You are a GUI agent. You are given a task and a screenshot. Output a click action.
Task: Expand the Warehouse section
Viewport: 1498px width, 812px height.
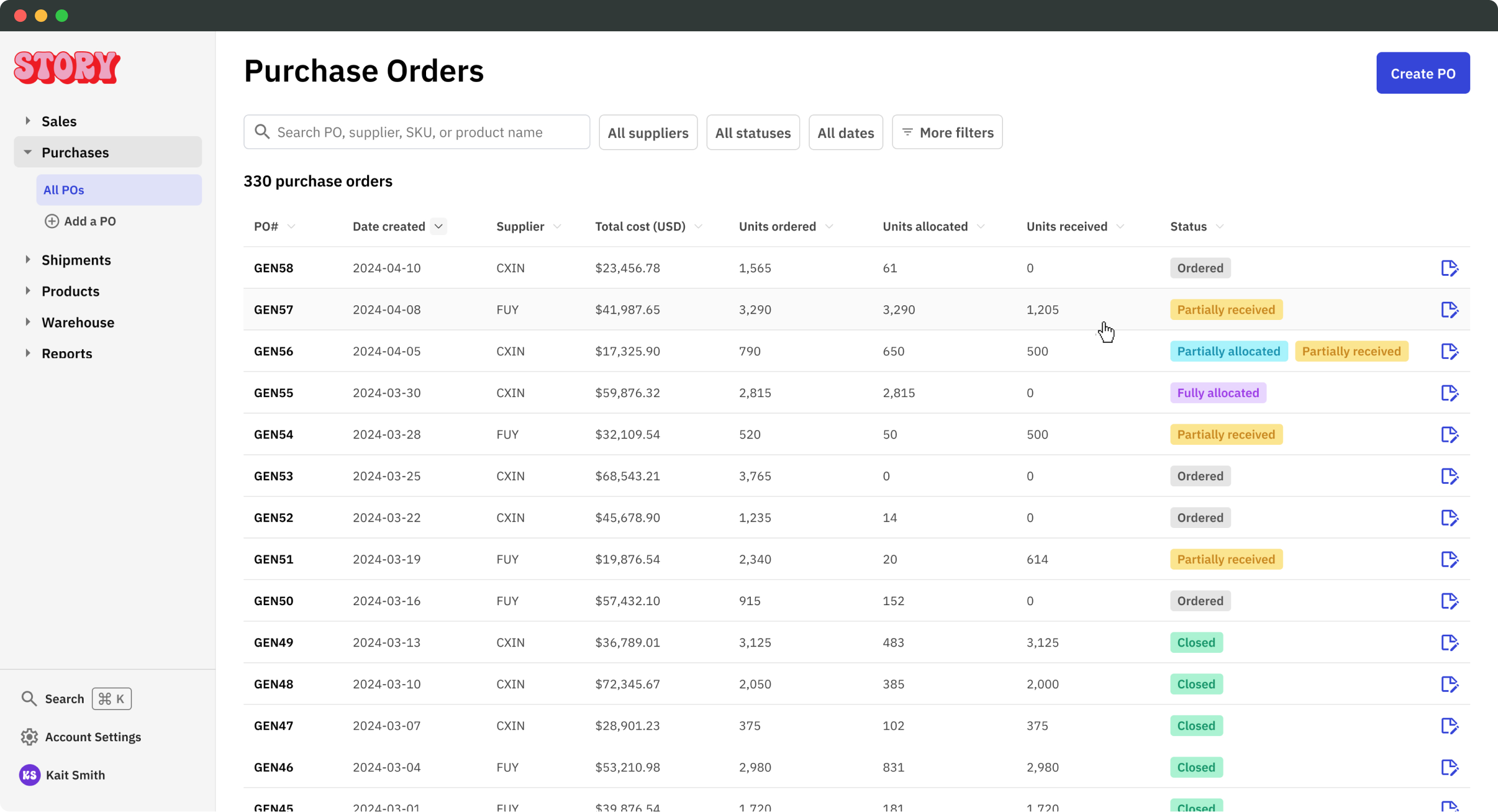28,322
